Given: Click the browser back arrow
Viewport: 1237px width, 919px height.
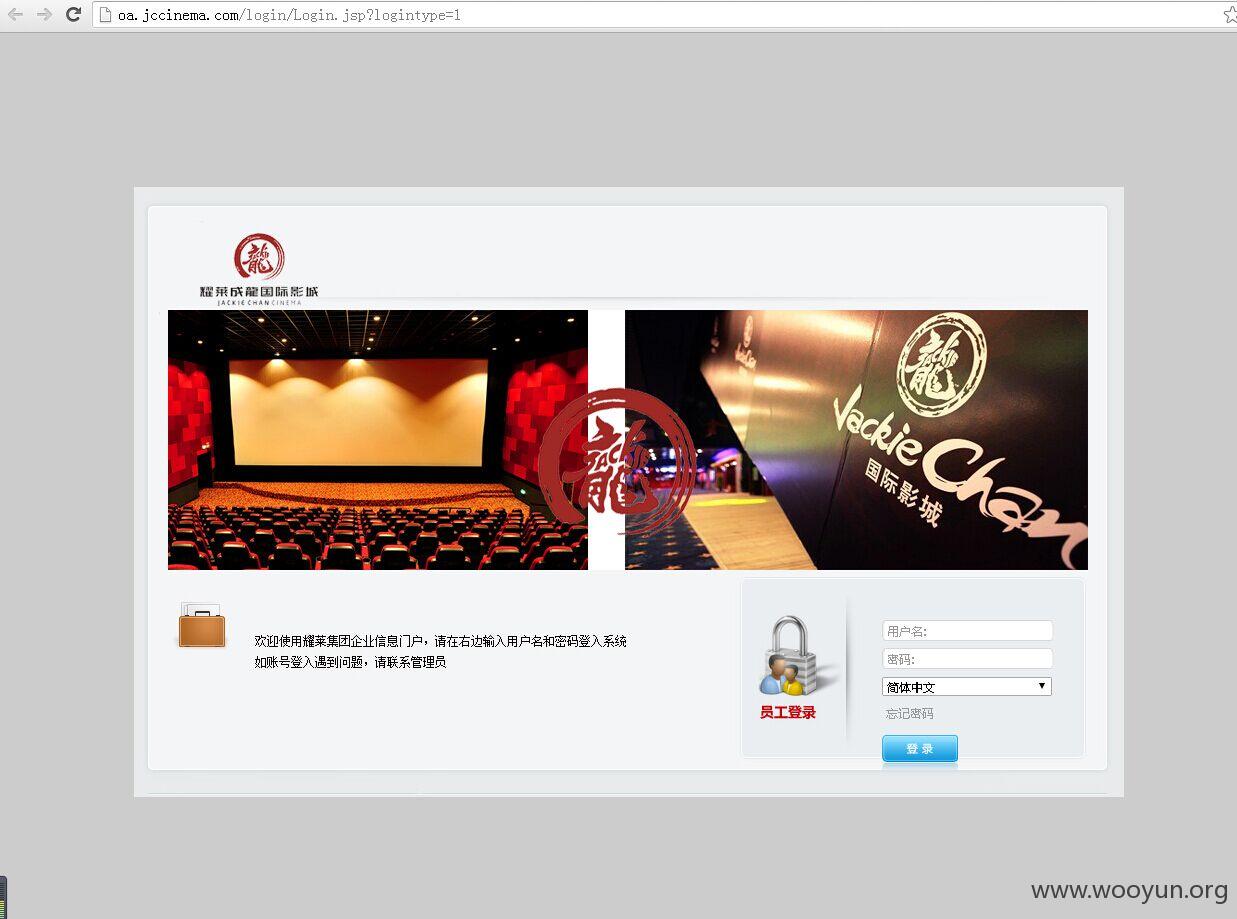Looking at the screenshot, I should [x=15, y=14].
